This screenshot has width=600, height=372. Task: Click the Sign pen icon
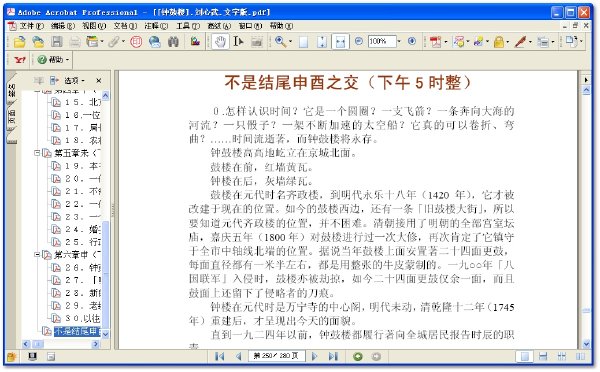pos(520,41)
